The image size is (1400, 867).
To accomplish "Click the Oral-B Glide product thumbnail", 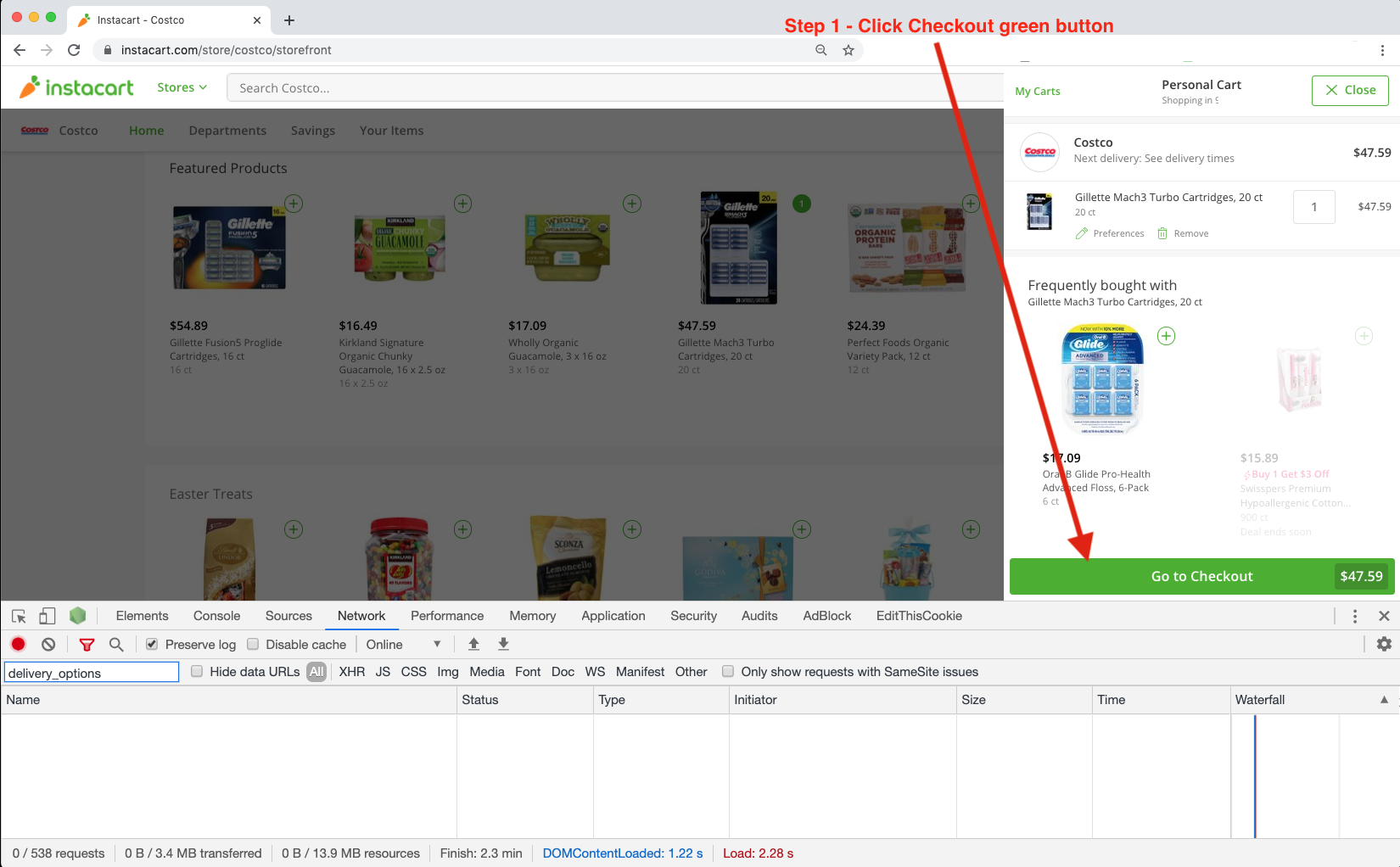I will point(1102,380).
